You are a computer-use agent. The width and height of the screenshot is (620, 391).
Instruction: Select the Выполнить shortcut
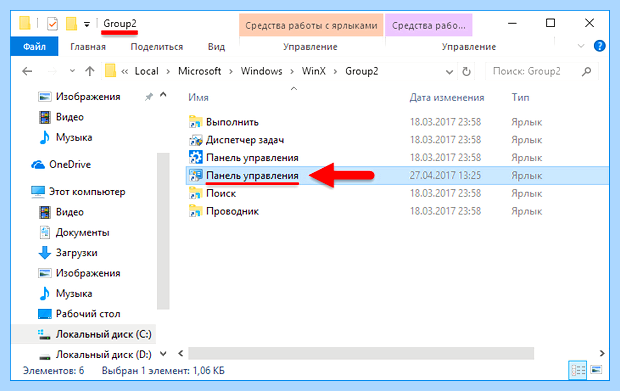point(232,122)
